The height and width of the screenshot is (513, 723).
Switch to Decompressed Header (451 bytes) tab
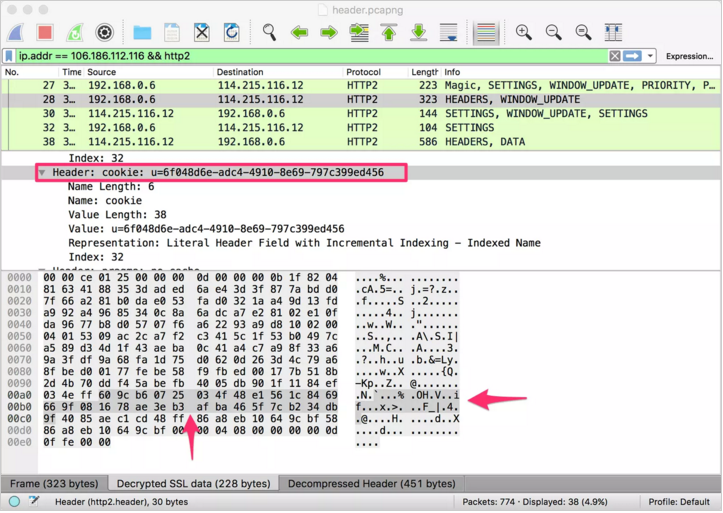click(x=372, y=484)
